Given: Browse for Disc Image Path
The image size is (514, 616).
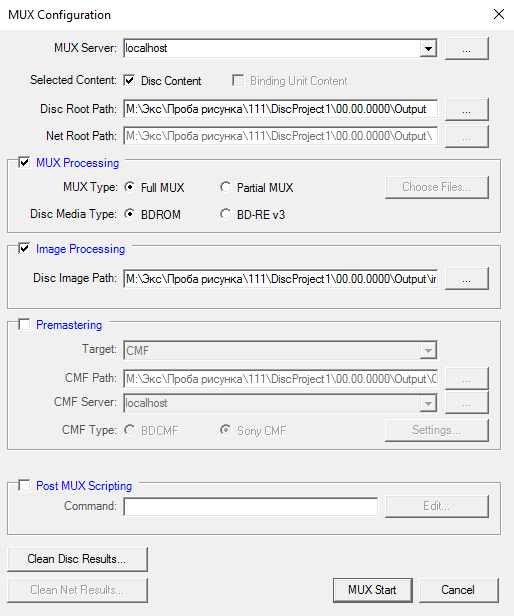Looking at the screenshot, I should pyautogui.click(x=466, y=279).
